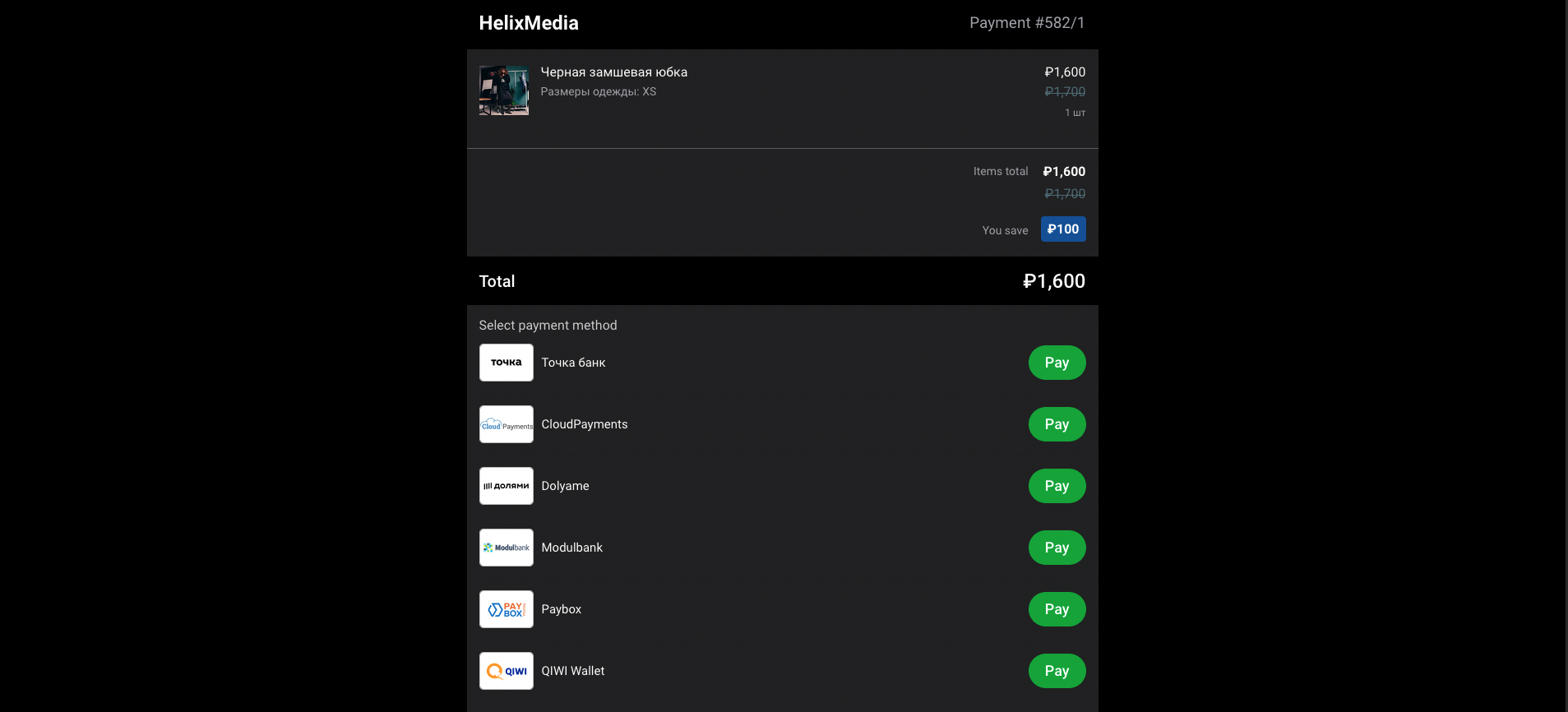Image resolution: width=1568 pixels, height=712 pixels.
Task: Click the ₽100 savings badge
Action: [1063, 229]
